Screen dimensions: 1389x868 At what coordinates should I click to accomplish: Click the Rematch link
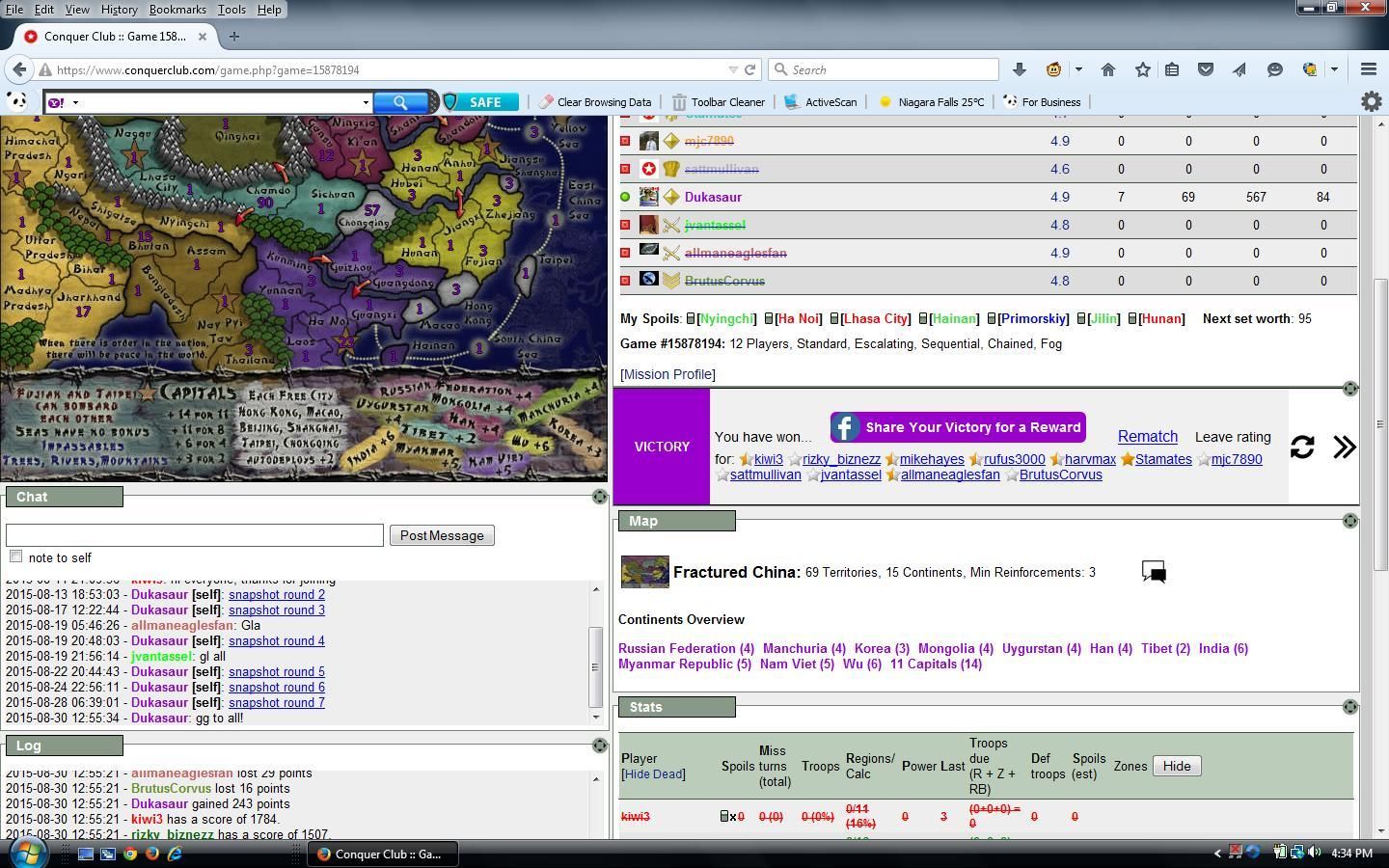tap(1148, 436)
